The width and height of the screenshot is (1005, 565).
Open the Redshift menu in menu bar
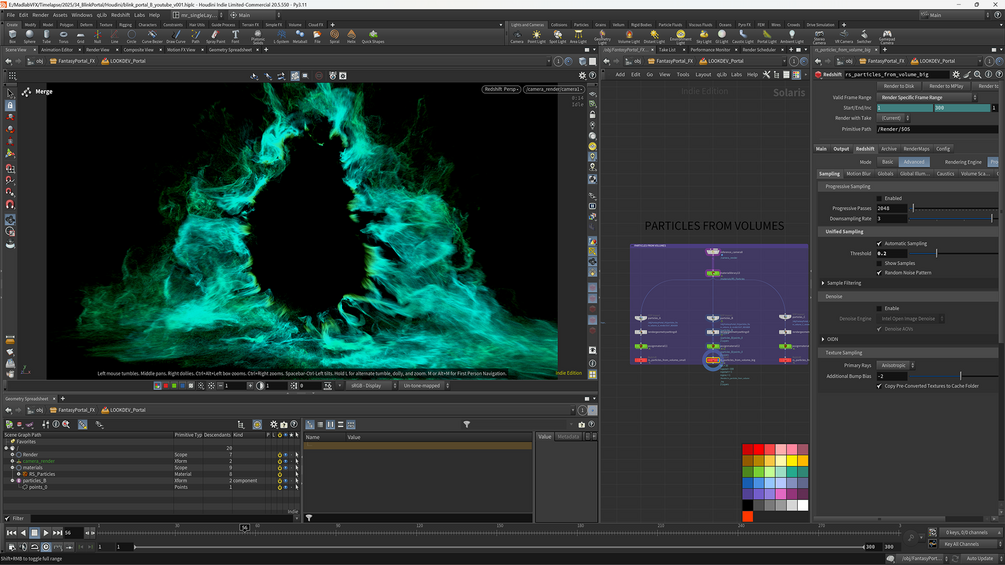tap(120, 15)
